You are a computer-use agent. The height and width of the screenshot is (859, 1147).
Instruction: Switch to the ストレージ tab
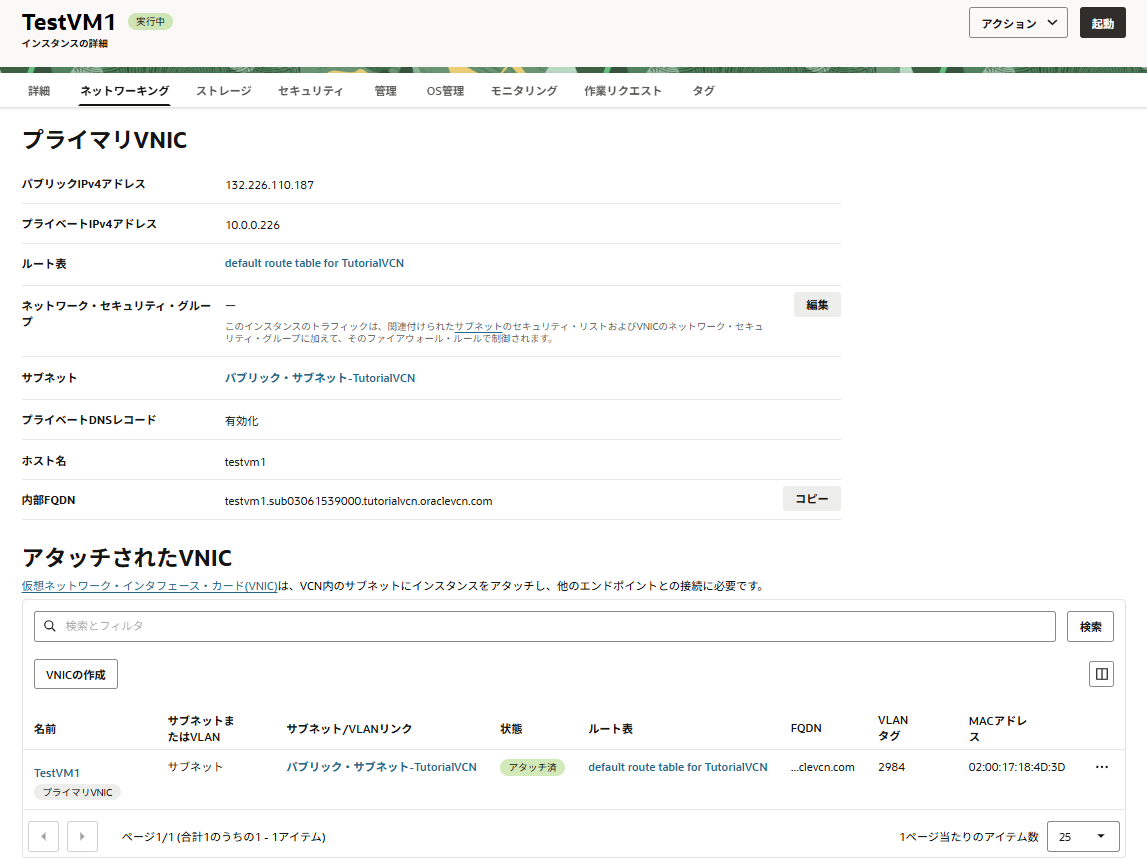pos(227,90)
